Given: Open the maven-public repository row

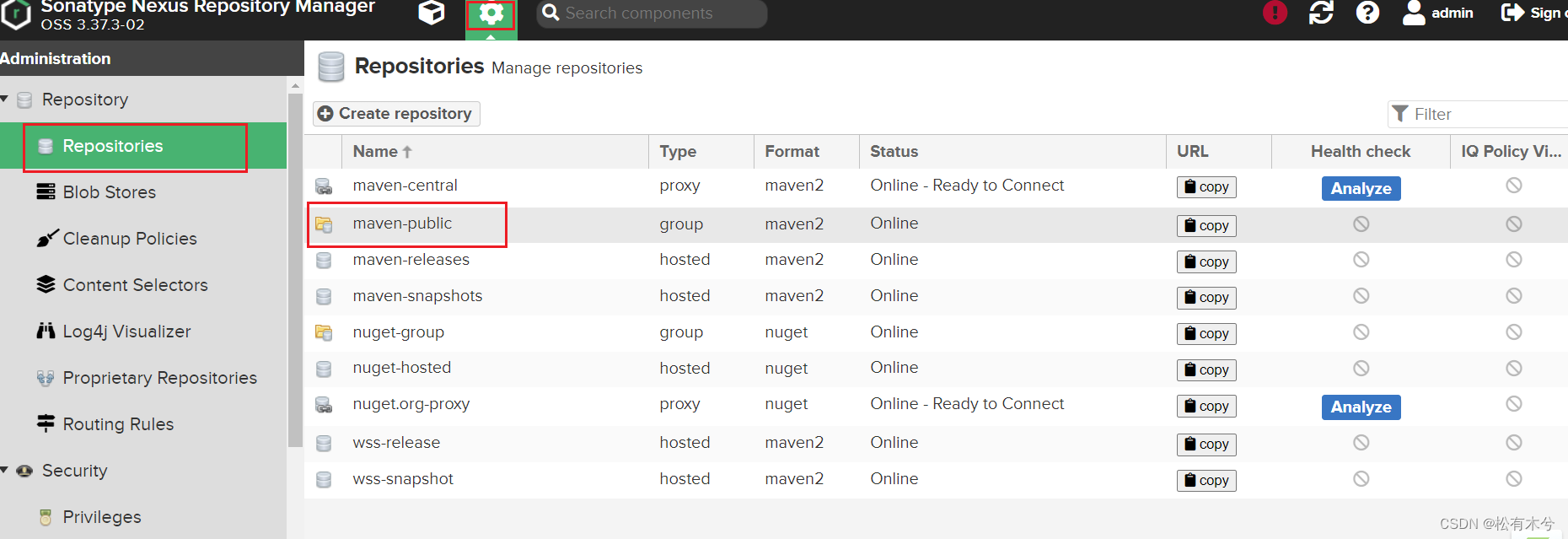Looking at the screenshot, I should [x=936, y=224].
